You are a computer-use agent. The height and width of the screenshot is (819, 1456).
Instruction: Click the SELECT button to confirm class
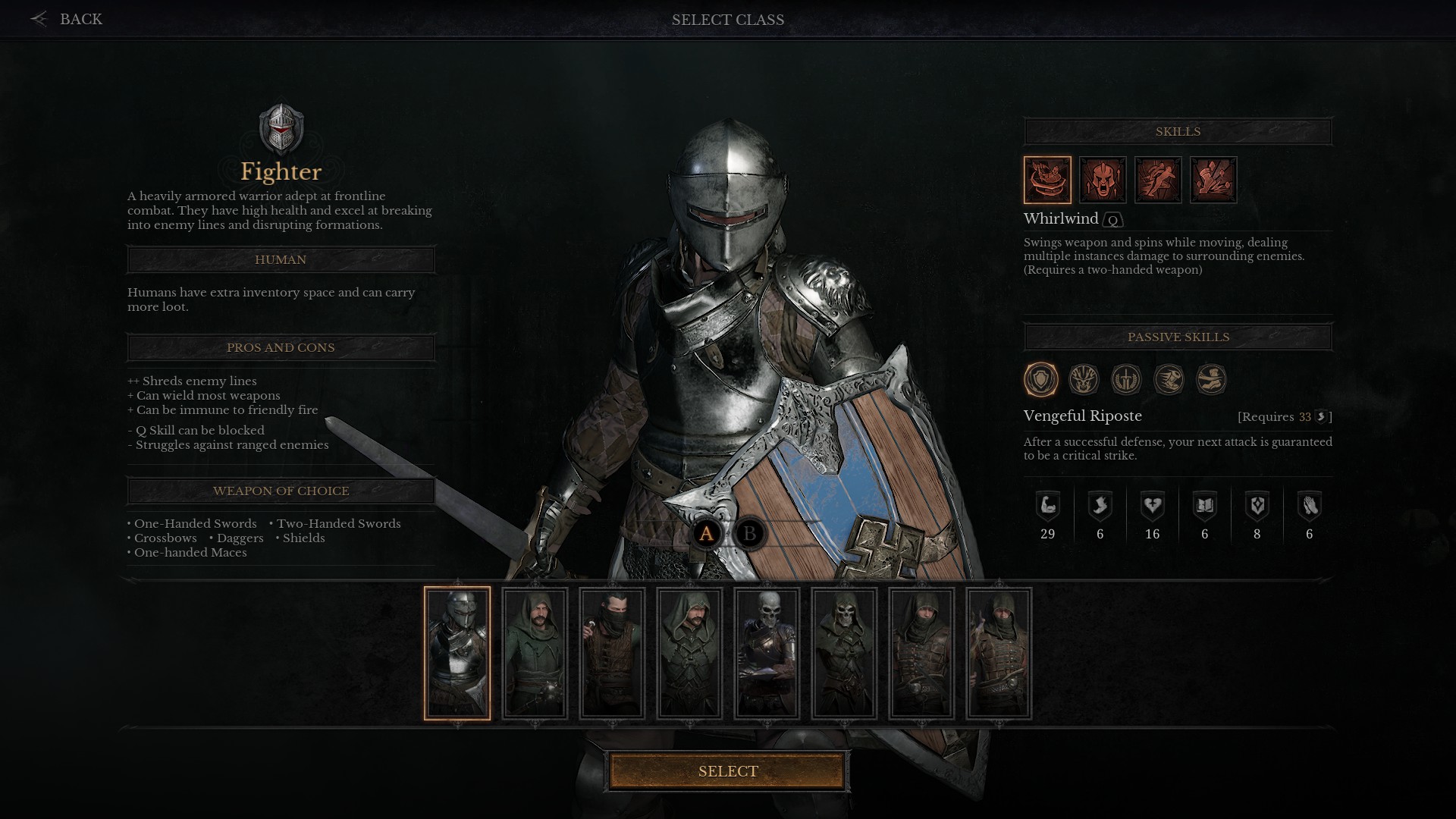pyautogui.click(x=728, y=771)
